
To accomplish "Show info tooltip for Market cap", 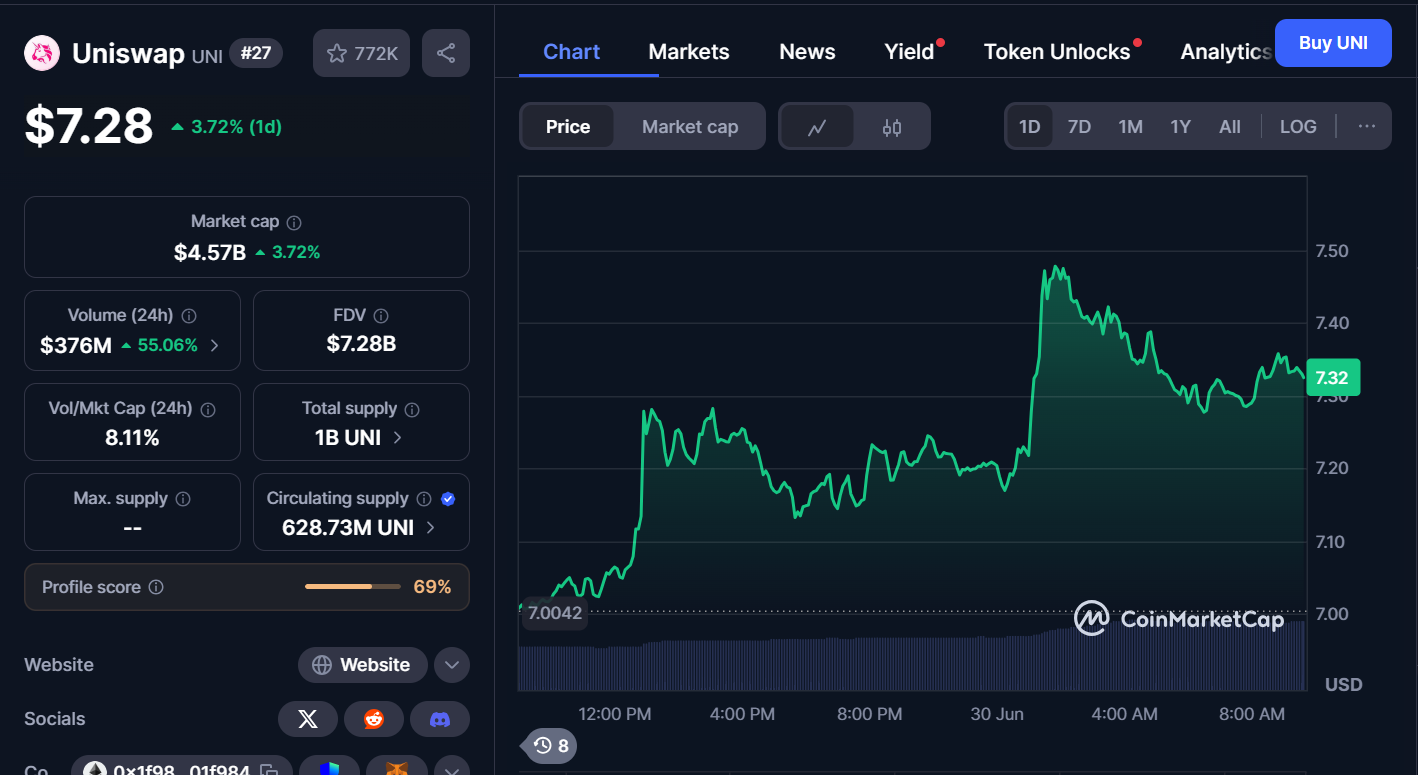I will (294, 222).
